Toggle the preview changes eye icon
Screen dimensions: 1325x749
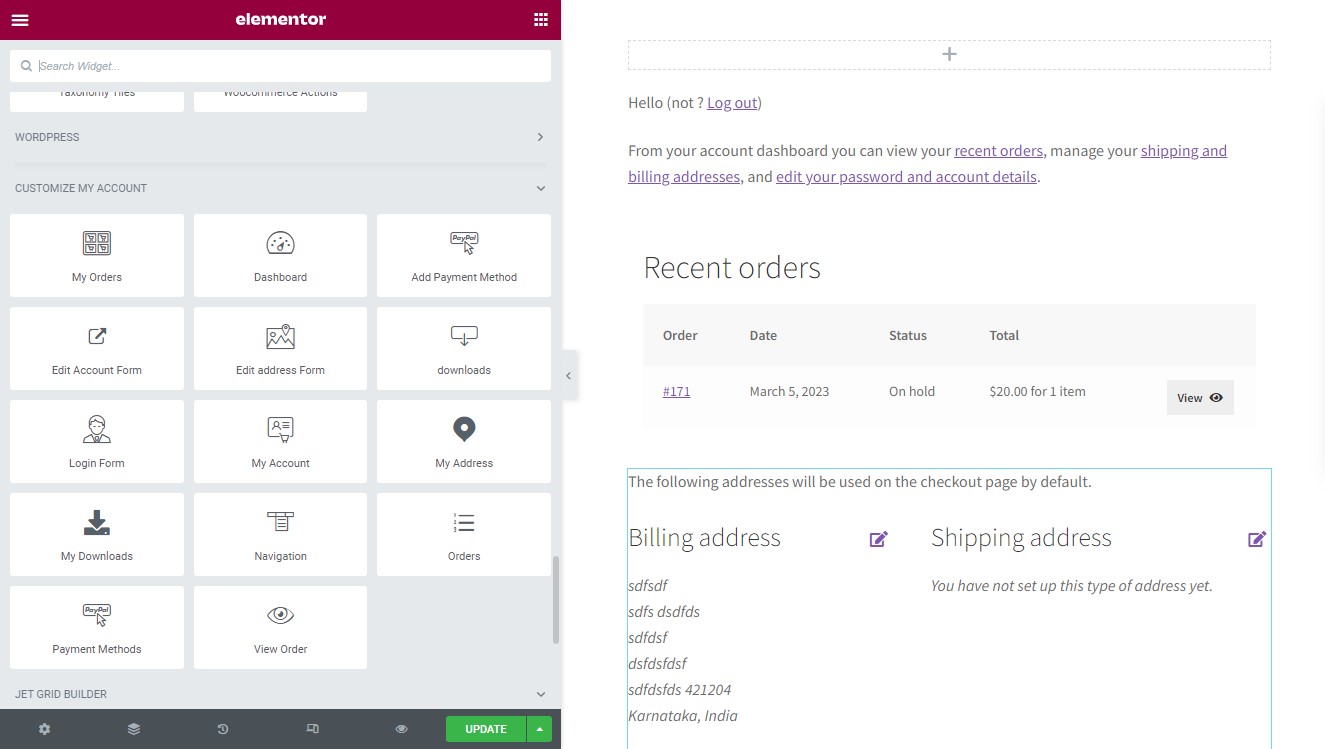pyautogui.click(x=401, y=729)
